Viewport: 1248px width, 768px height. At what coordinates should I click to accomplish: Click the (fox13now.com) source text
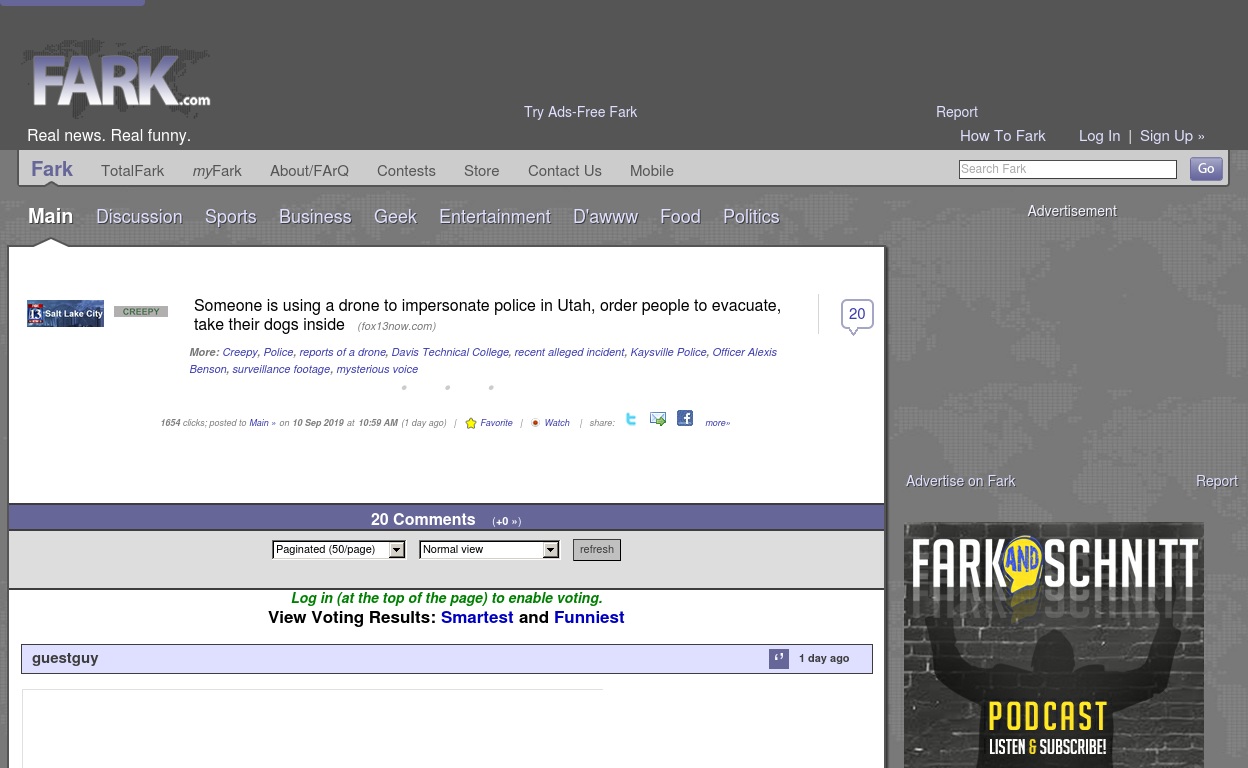(397, 326)
